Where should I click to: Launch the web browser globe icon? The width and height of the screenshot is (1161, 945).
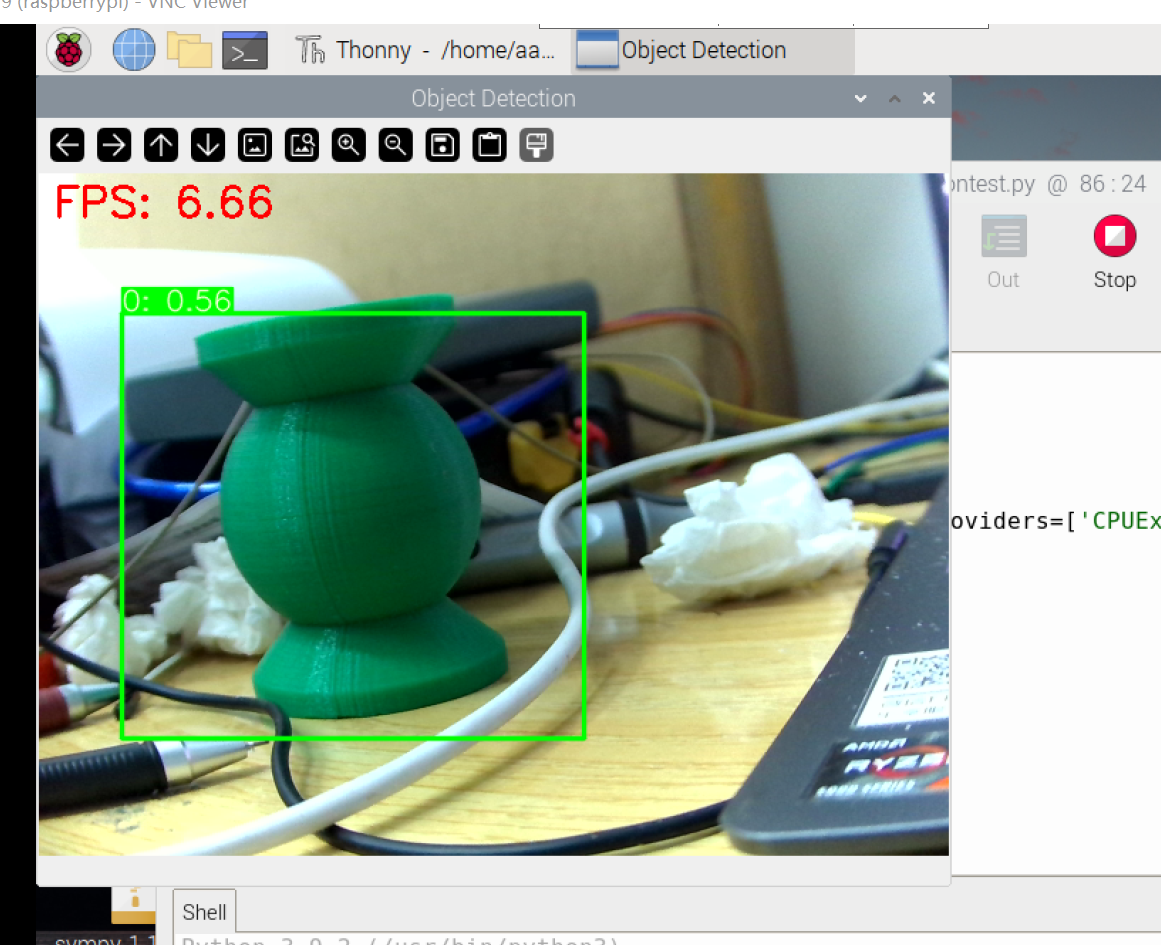[x=134, y=50]
